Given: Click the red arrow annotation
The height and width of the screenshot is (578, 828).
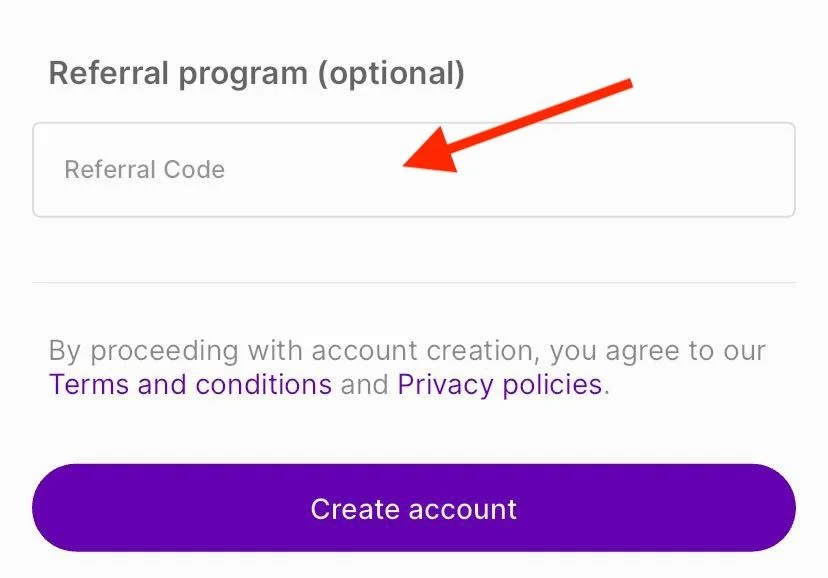Looking at the screenshot, I should (520, 125).
